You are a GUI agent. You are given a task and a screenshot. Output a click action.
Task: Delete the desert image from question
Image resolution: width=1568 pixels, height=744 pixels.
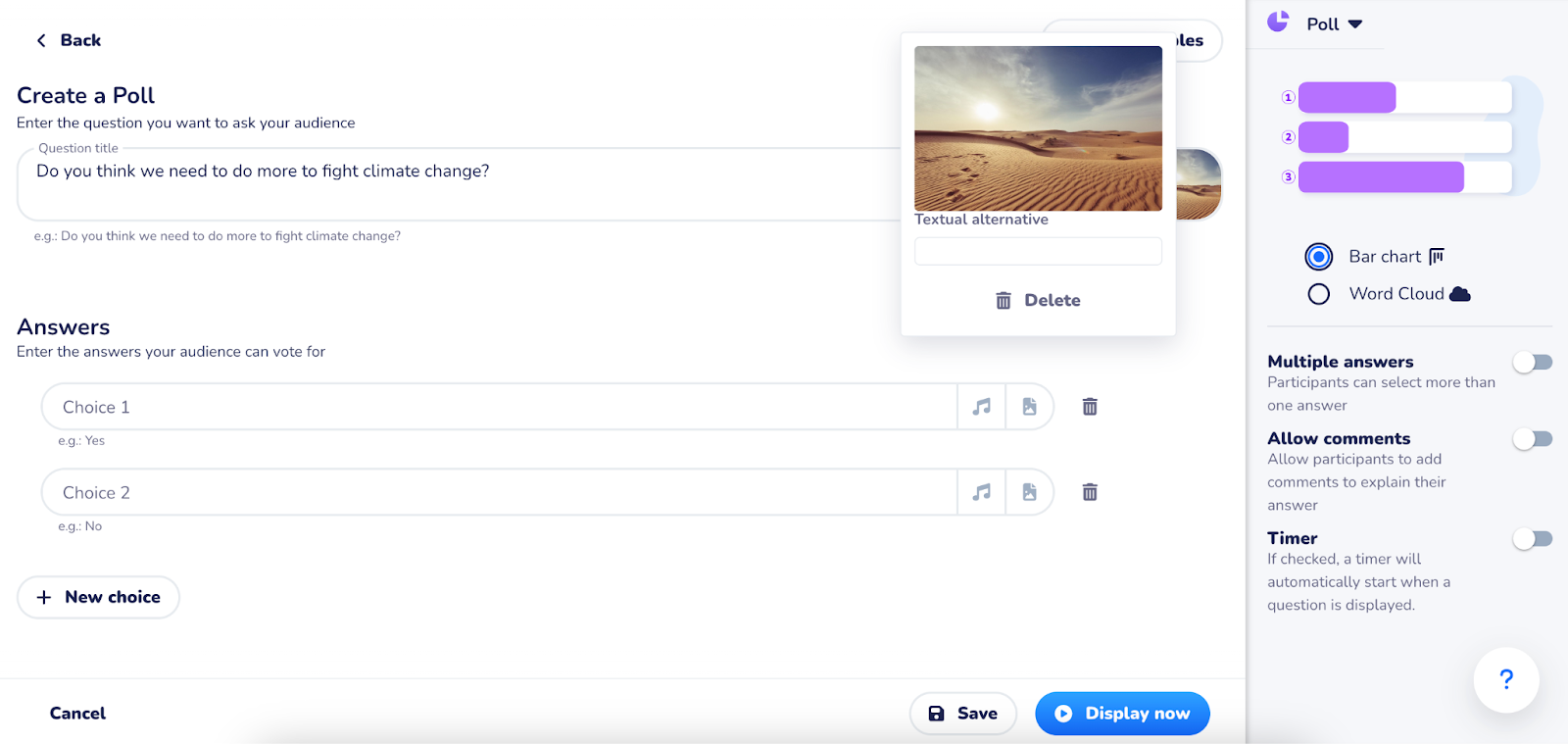[1038, 301]
